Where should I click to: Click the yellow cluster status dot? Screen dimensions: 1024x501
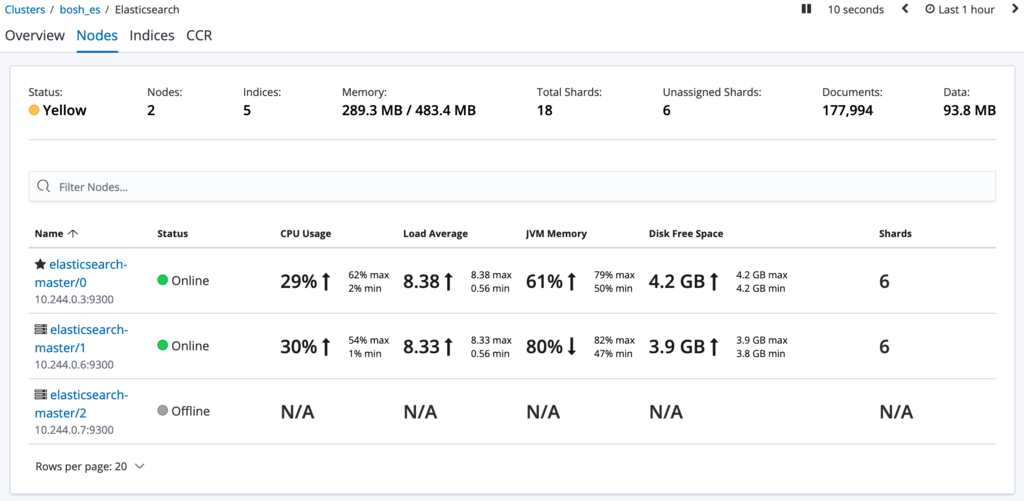pyautogui.click(x=34, y=110)
